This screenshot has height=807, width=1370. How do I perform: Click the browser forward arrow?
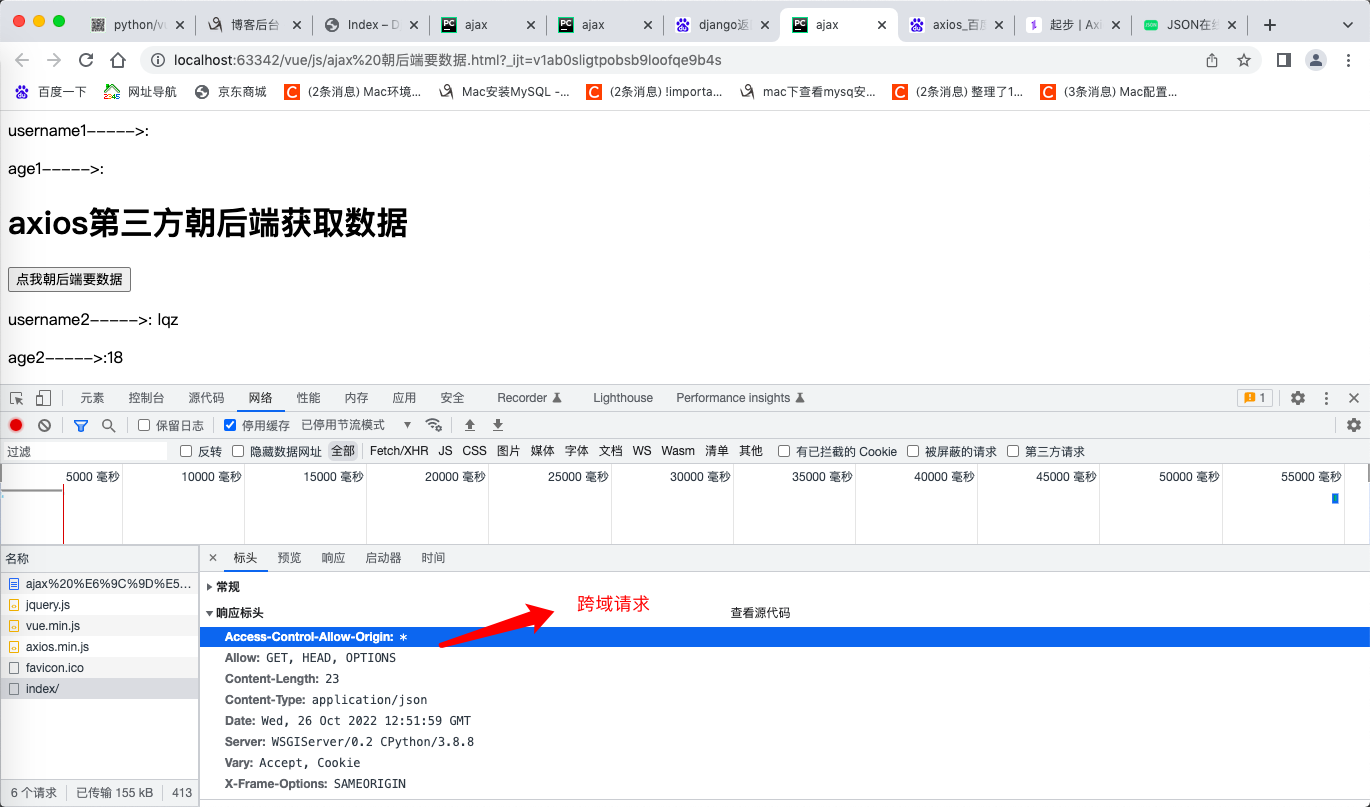(x=54, y=60)
